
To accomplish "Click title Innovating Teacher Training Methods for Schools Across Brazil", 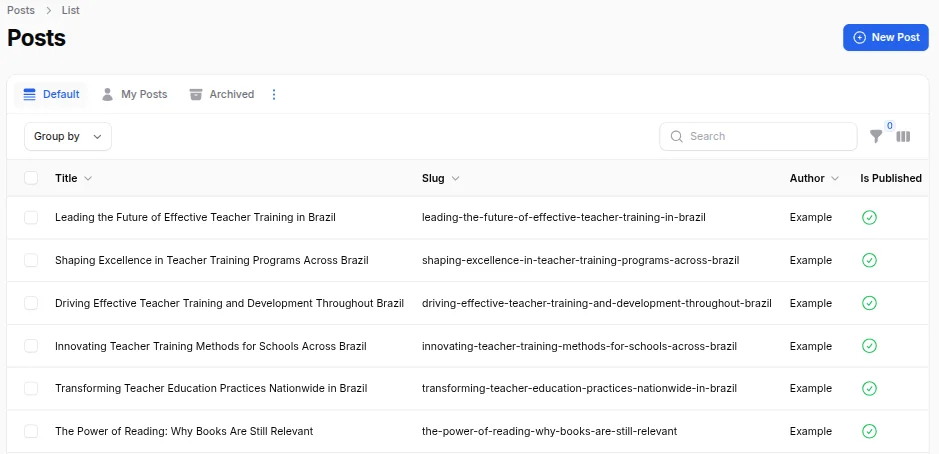I will point(211,346).
